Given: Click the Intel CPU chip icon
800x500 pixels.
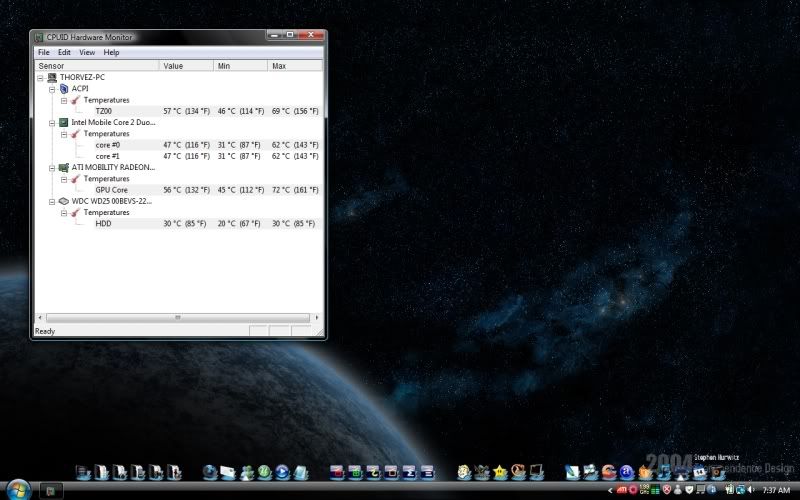Looking at the screenshot, I should [64, 122].
